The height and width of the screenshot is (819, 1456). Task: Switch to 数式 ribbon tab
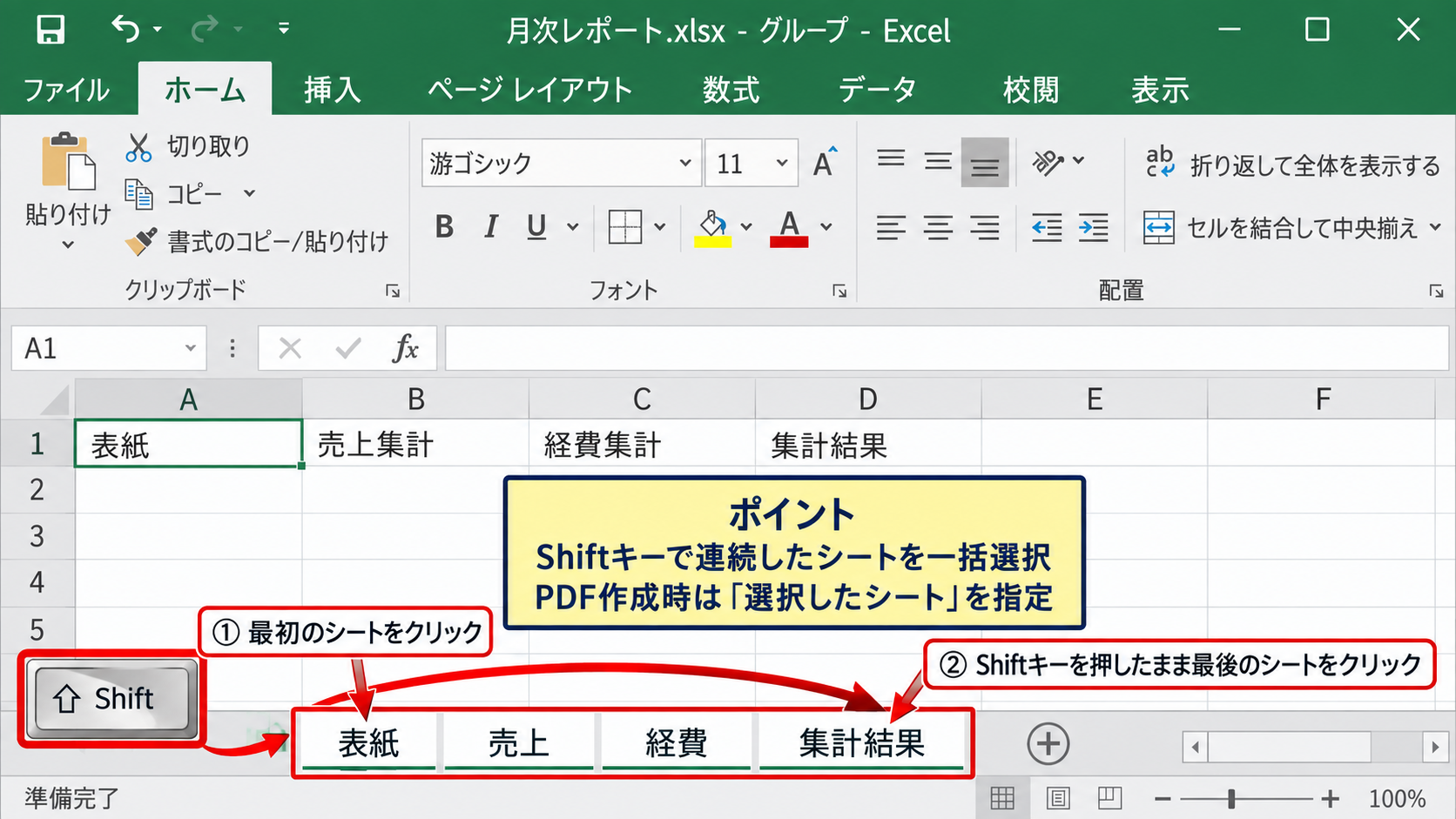[x=731, y=90]
